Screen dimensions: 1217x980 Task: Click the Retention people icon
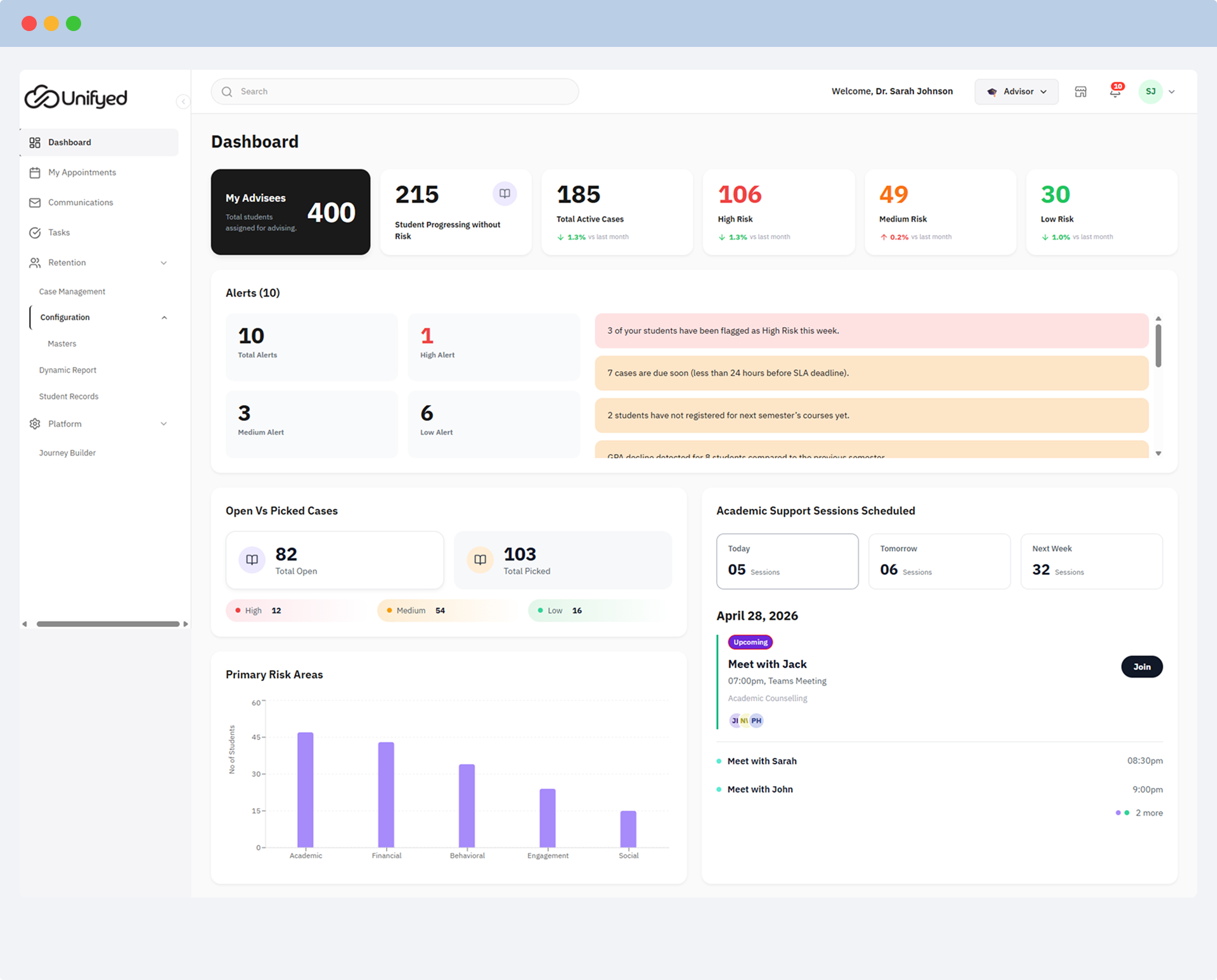click(35, 262)
